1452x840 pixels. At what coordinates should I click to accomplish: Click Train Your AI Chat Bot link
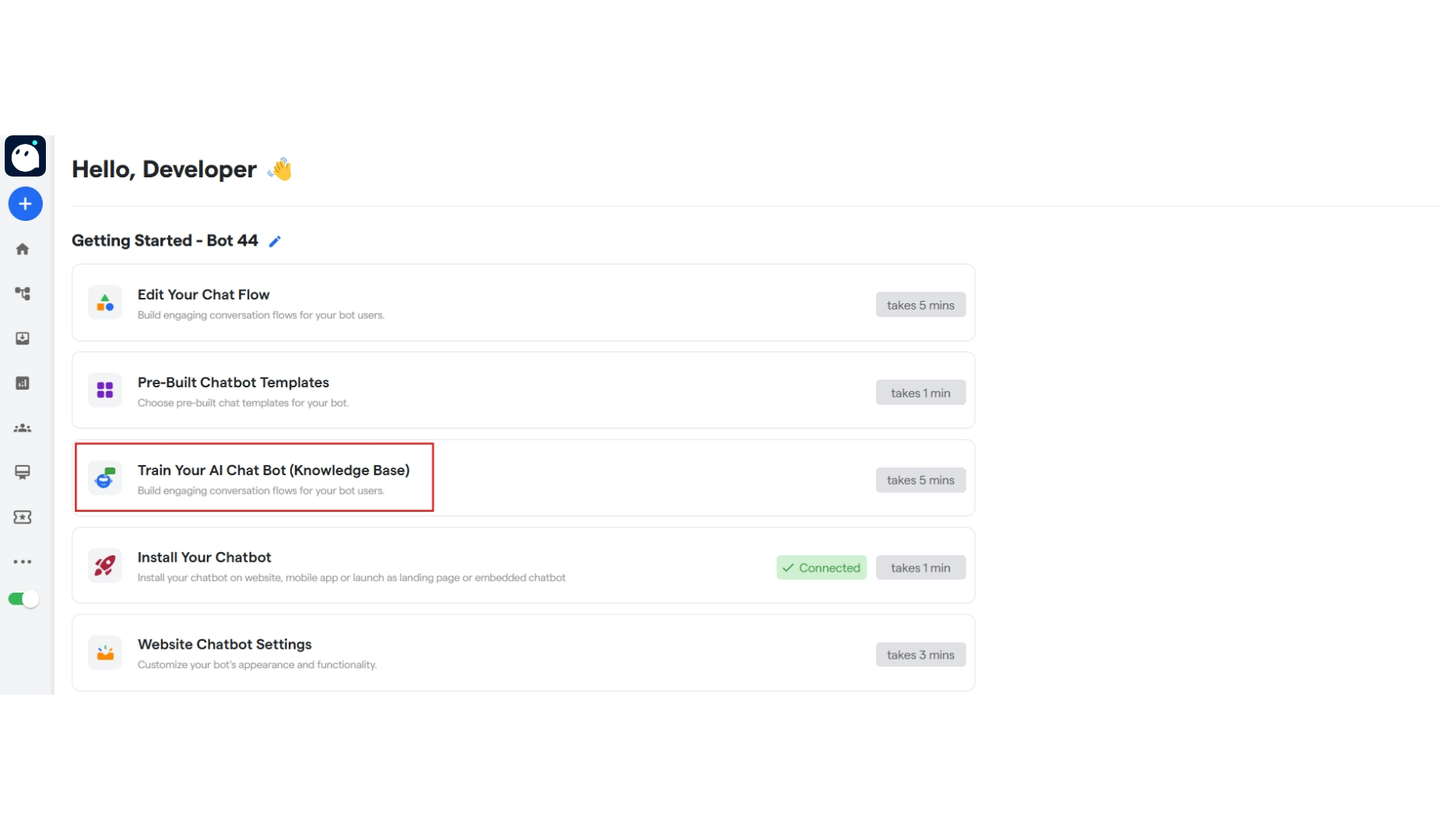tap(274, 470)
